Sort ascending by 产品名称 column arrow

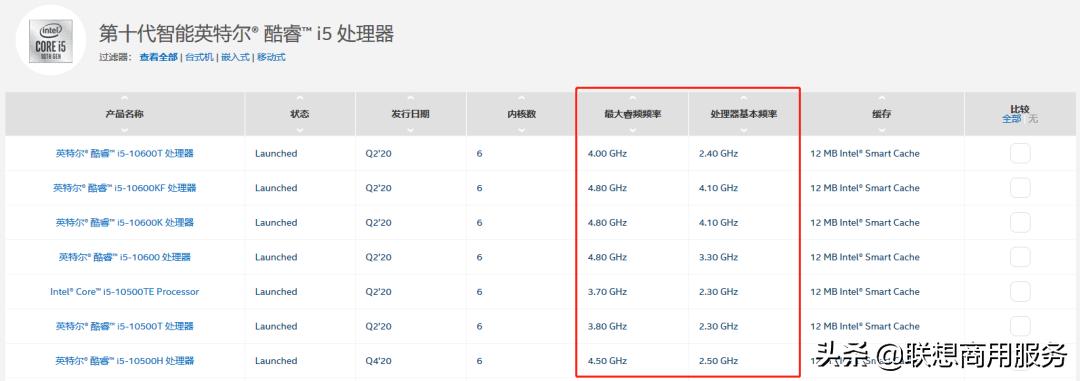tap(125, 98)
